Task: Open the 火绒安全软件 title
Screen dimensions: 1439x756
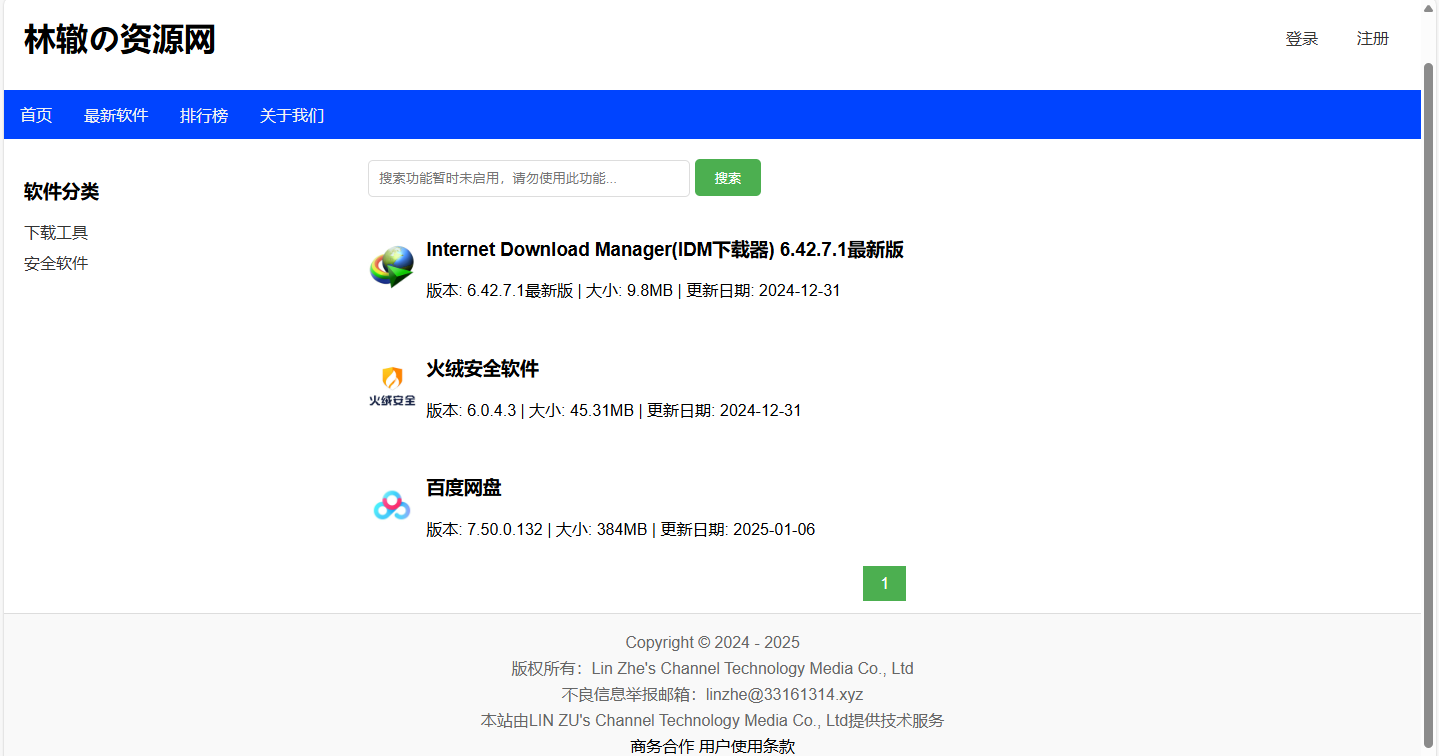Action: point(482,369)
